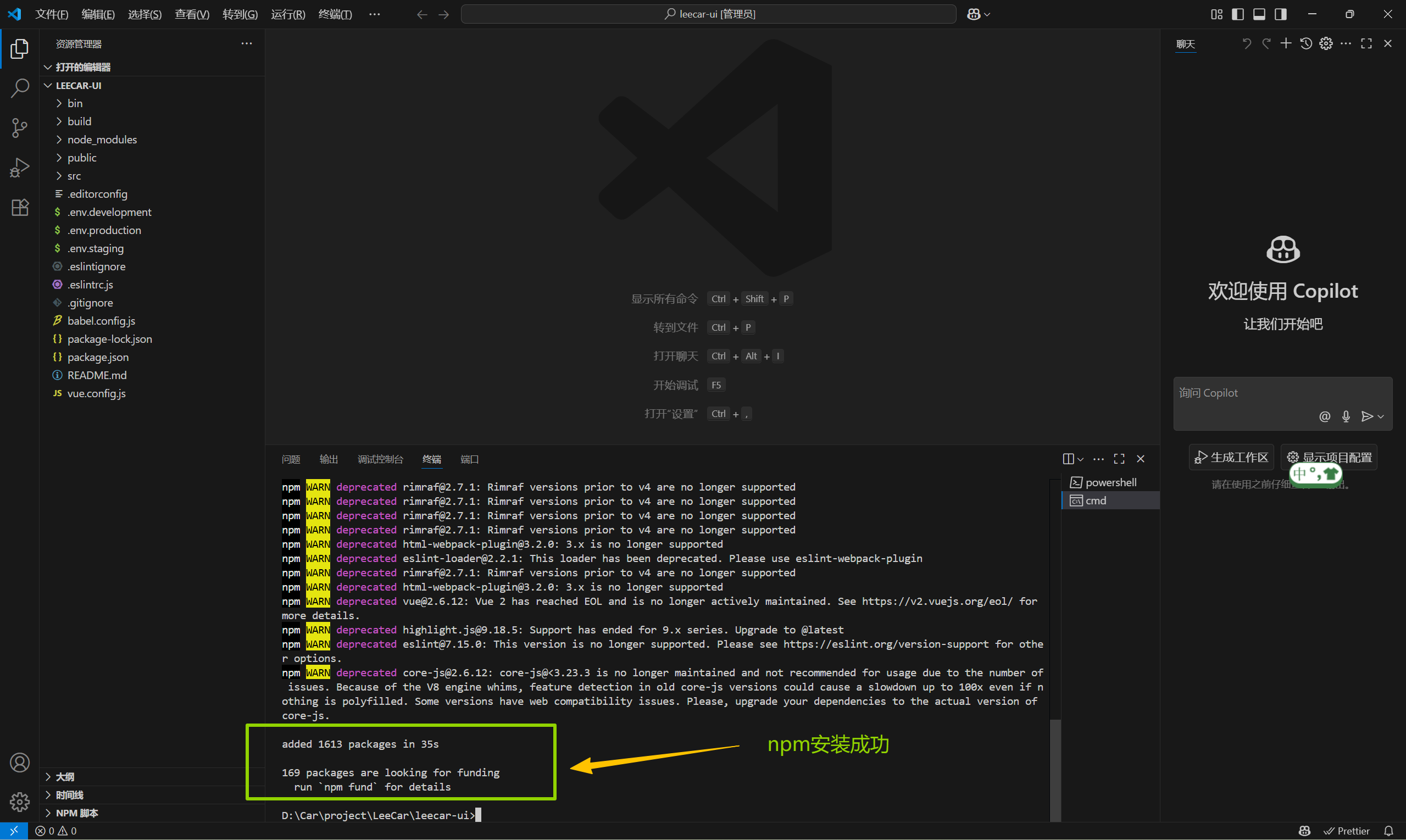
Task: Toggle the primary sidebar layout button
Action: (x=1237, y=14)
